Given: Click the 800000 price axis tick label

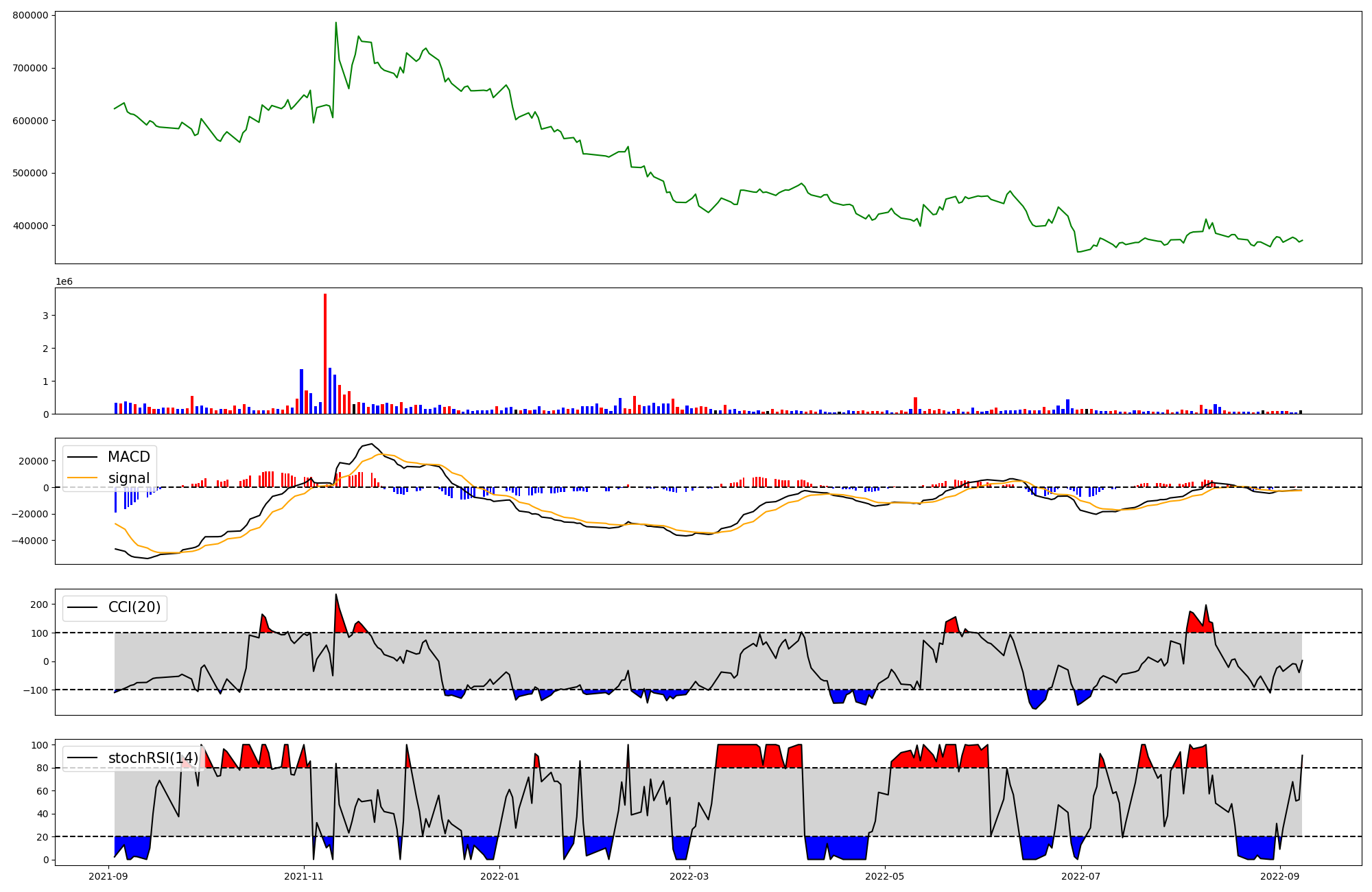Looking at the screenshot, I should 30,15.
